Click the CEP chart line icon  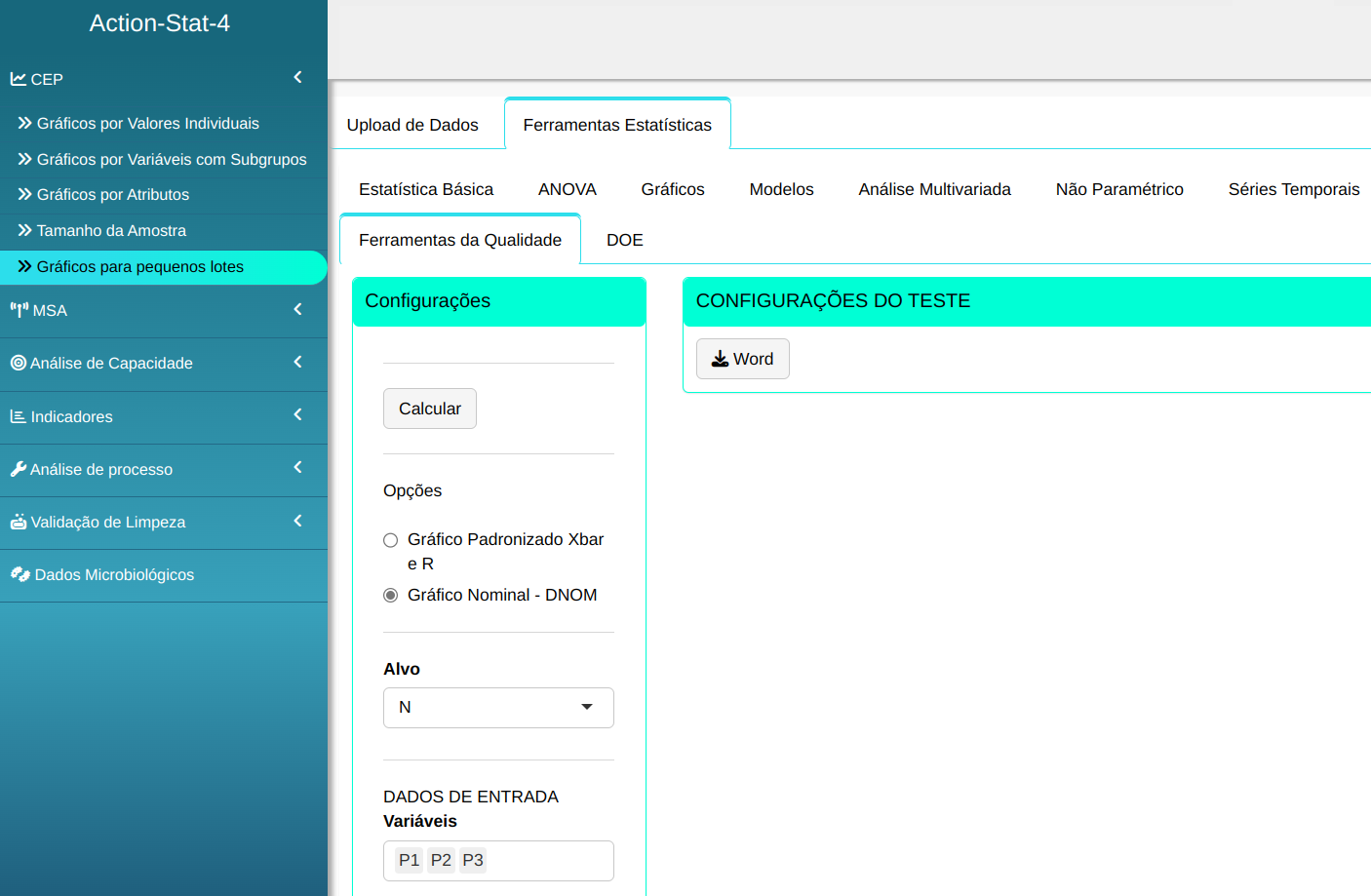click(19, 79)
